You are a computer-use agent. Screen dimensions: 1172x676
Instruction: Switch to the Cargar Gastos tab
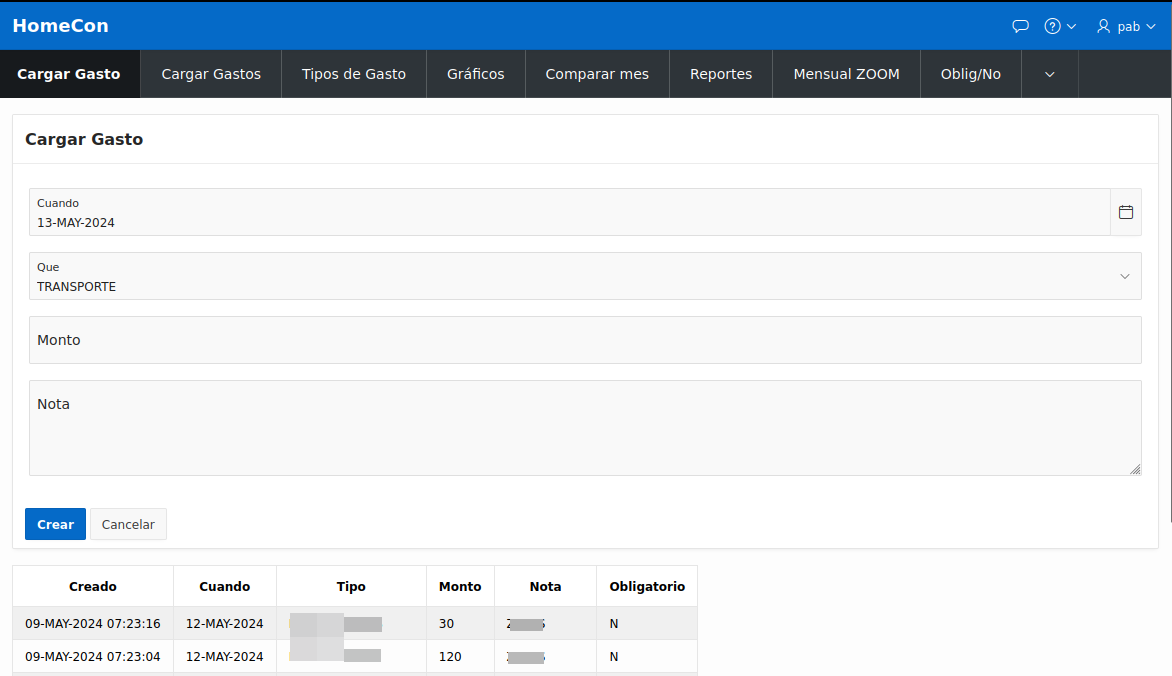point(210,73)
